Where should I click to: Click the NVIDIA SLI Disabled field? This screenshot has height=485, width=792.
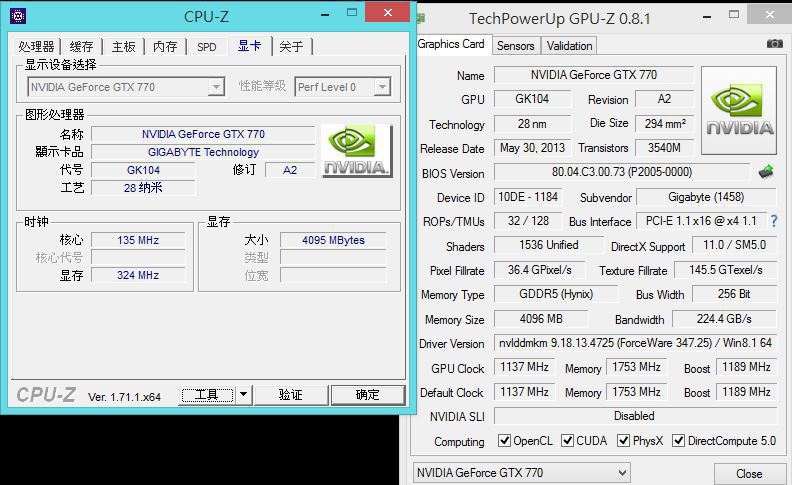(635, 416)
